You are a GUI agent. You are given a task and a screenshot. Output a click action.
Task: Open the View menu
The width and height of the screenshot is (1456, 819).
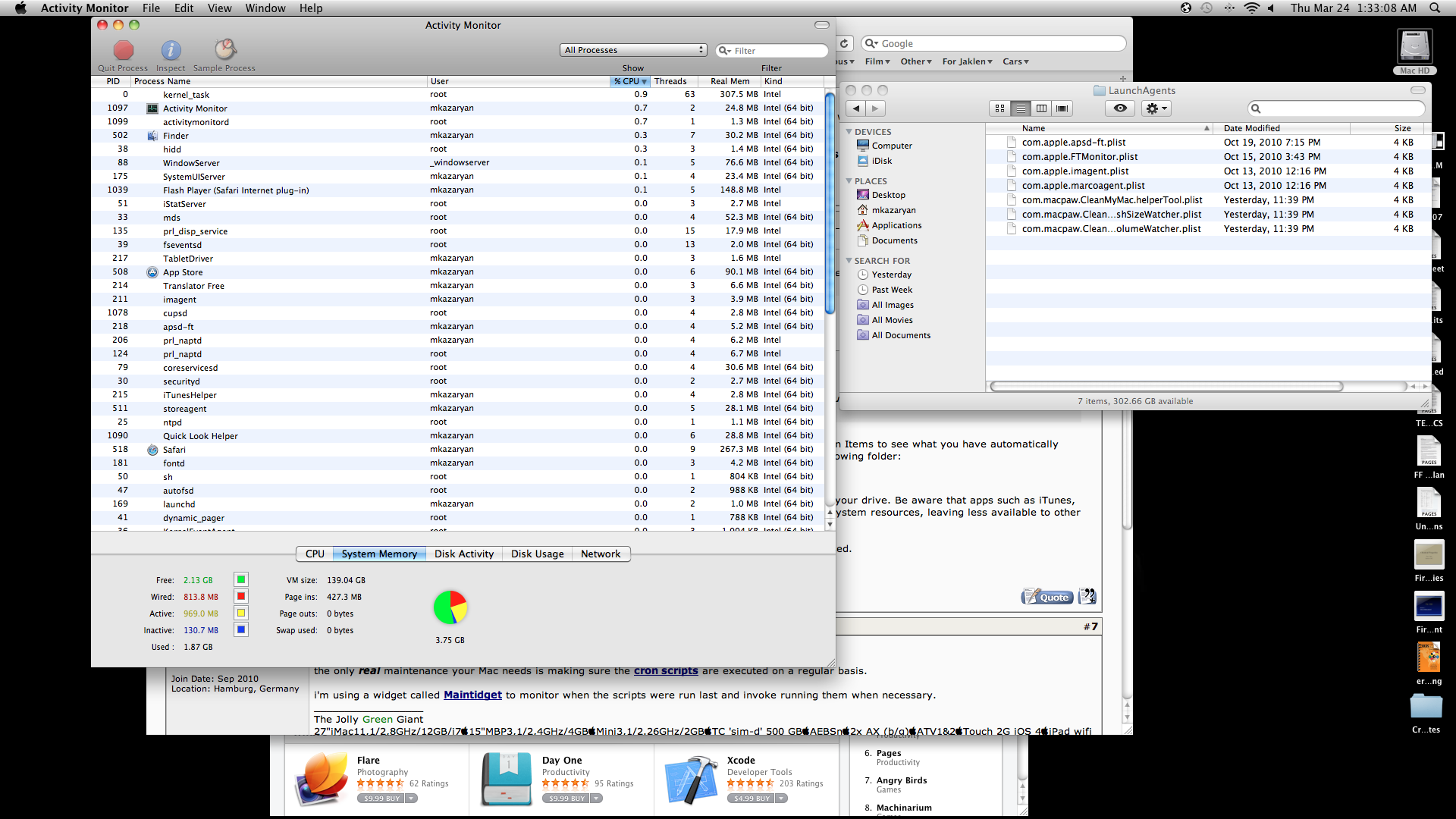pos(219,8)
